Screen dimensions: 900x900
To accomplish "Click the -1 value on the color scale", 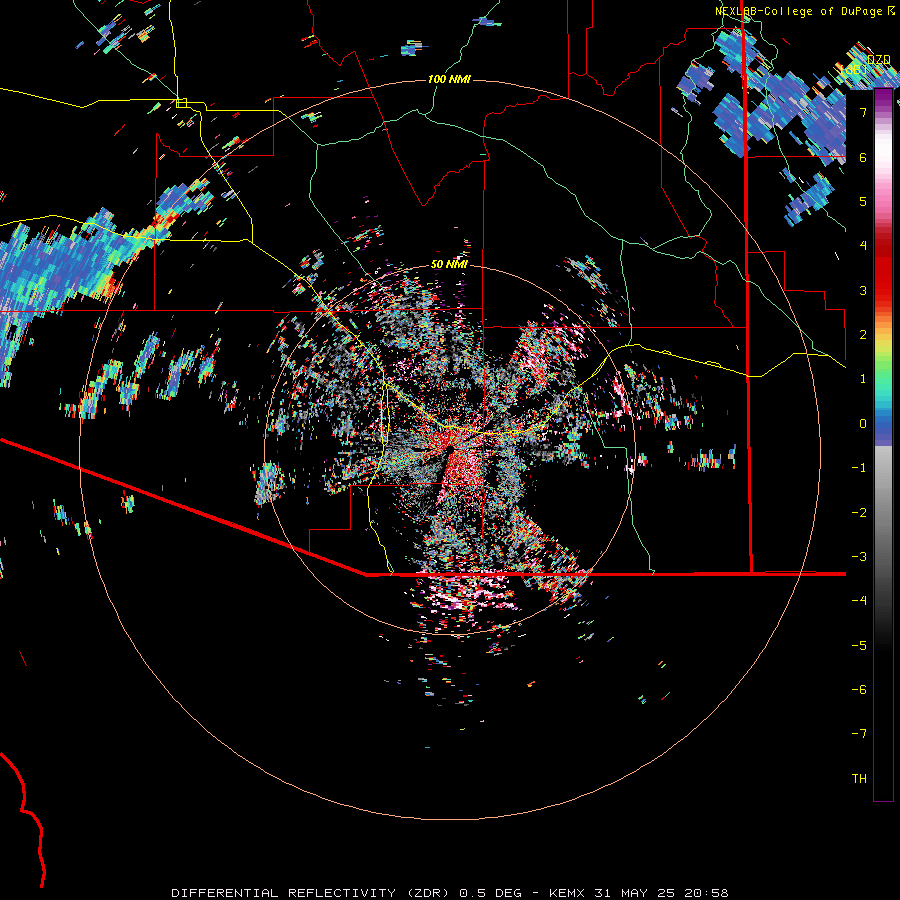I will click(x=859, y=468).
